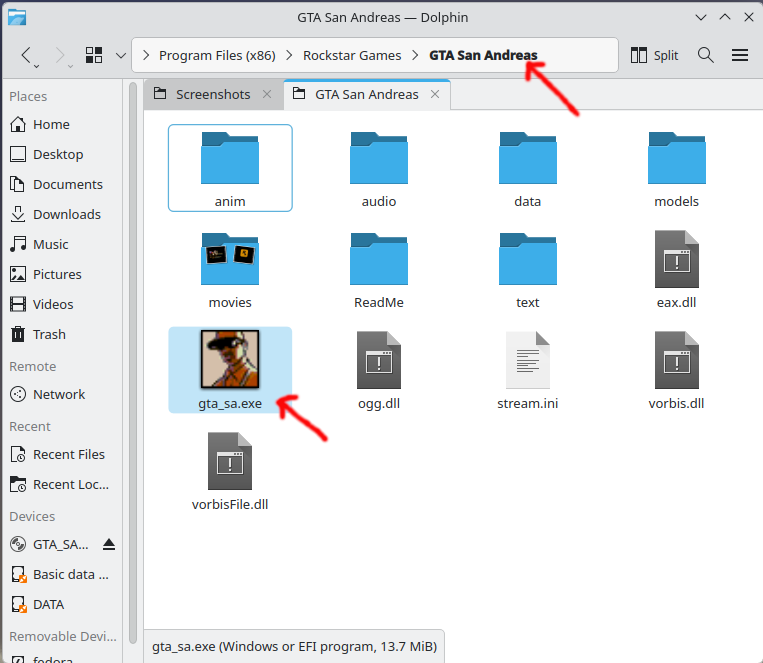Navigate to Program Files (x86) breadcrumb
Viewport: 763px width, 663px height.
point(217,55)
